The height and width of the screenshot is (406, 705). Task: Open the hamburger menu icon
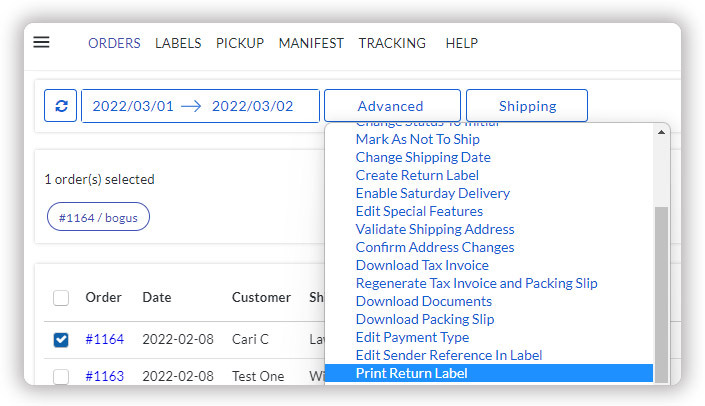(x=41, y=42)
